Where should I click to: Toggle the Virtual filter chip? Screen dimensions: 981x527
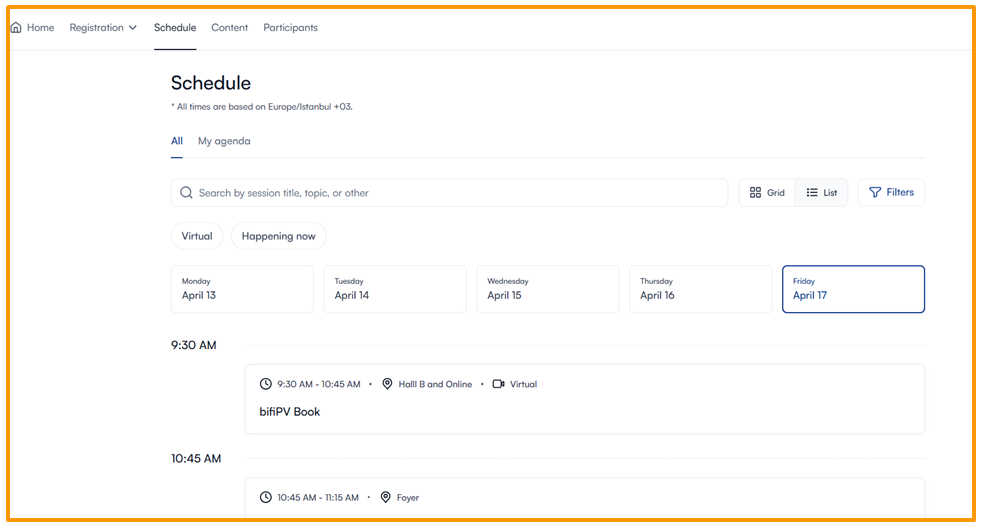pos(197,236)
